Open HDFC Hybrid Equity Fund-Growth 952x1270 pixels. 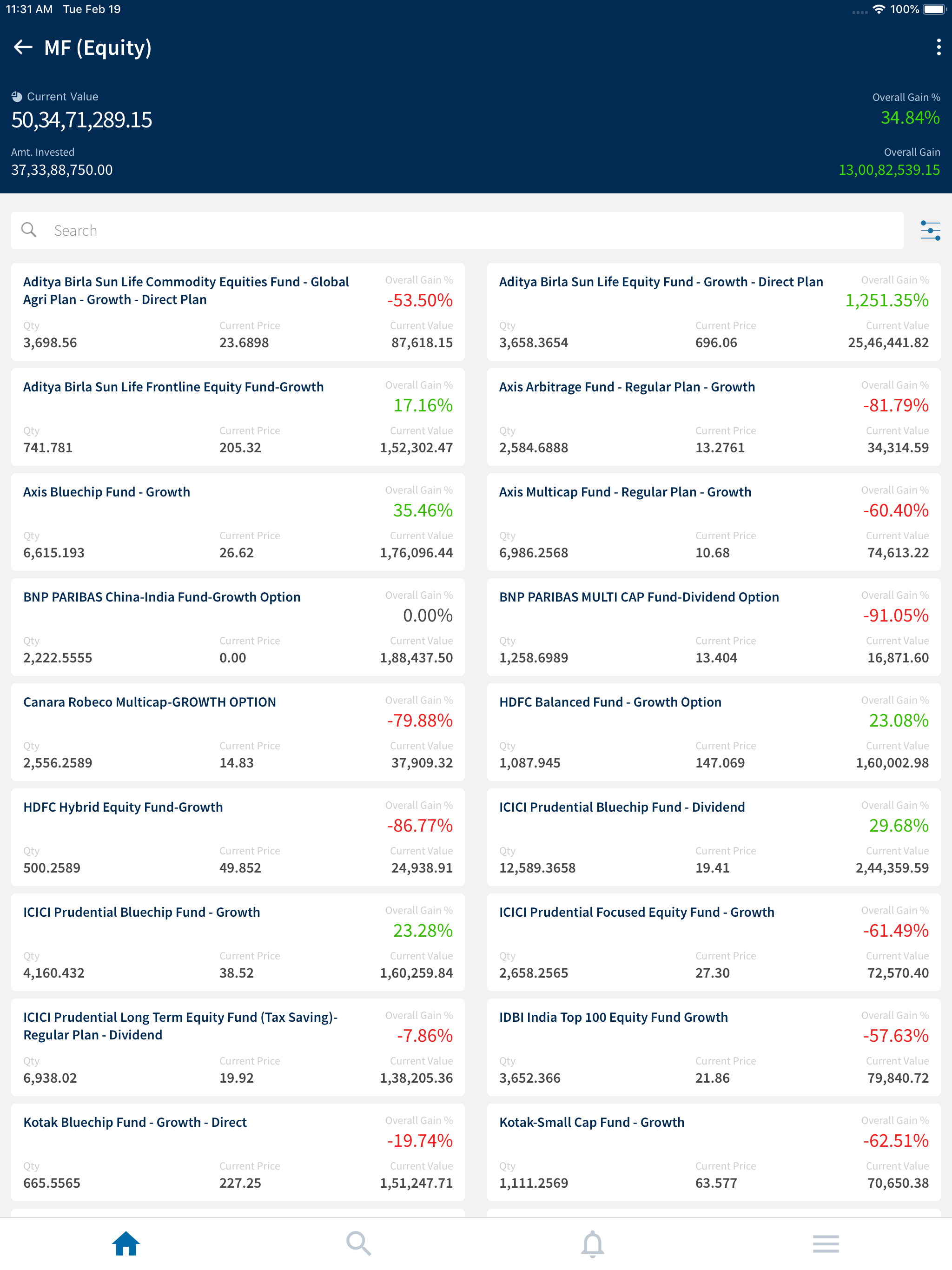(x=238, y=837)
